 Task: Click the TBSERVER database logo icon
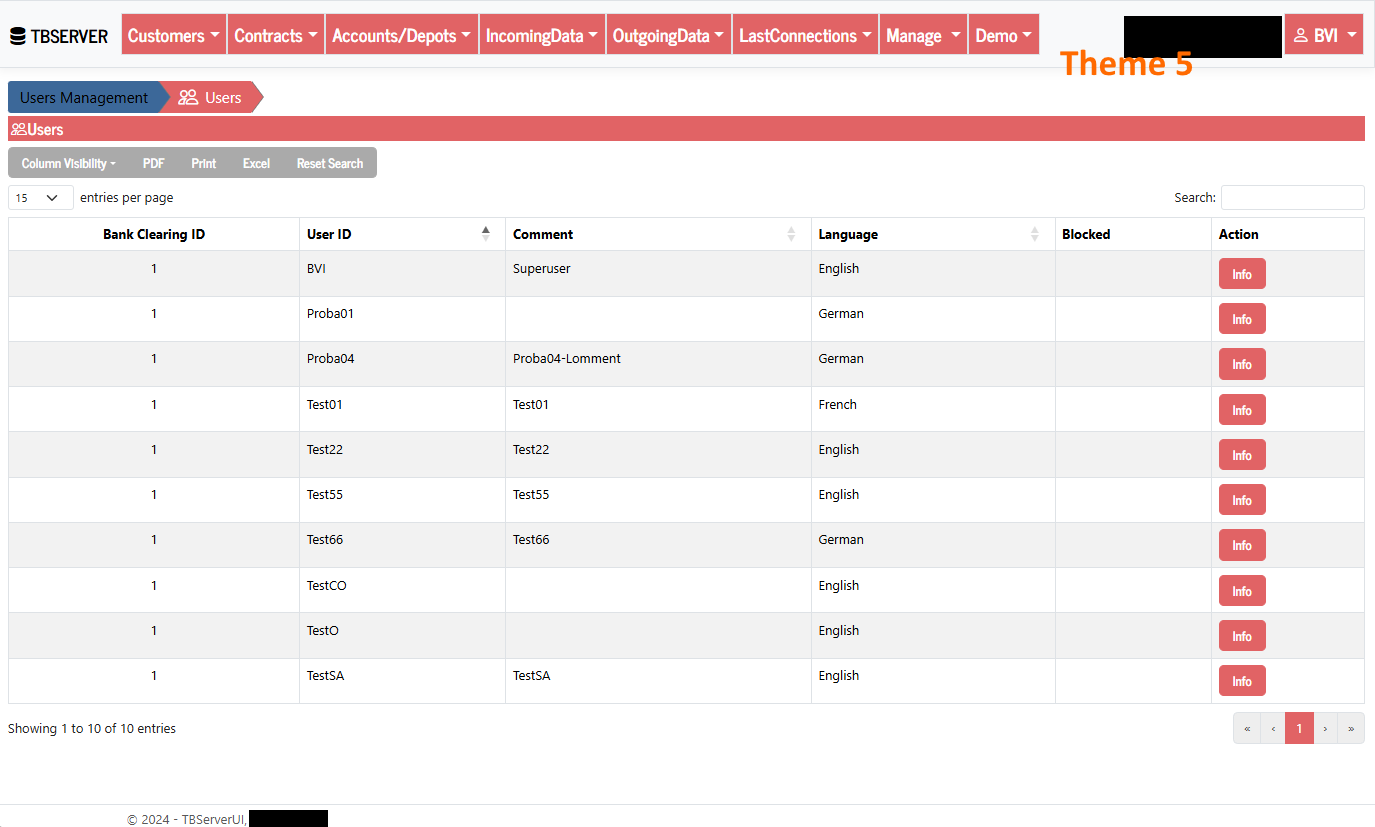[x=17, y=37]
